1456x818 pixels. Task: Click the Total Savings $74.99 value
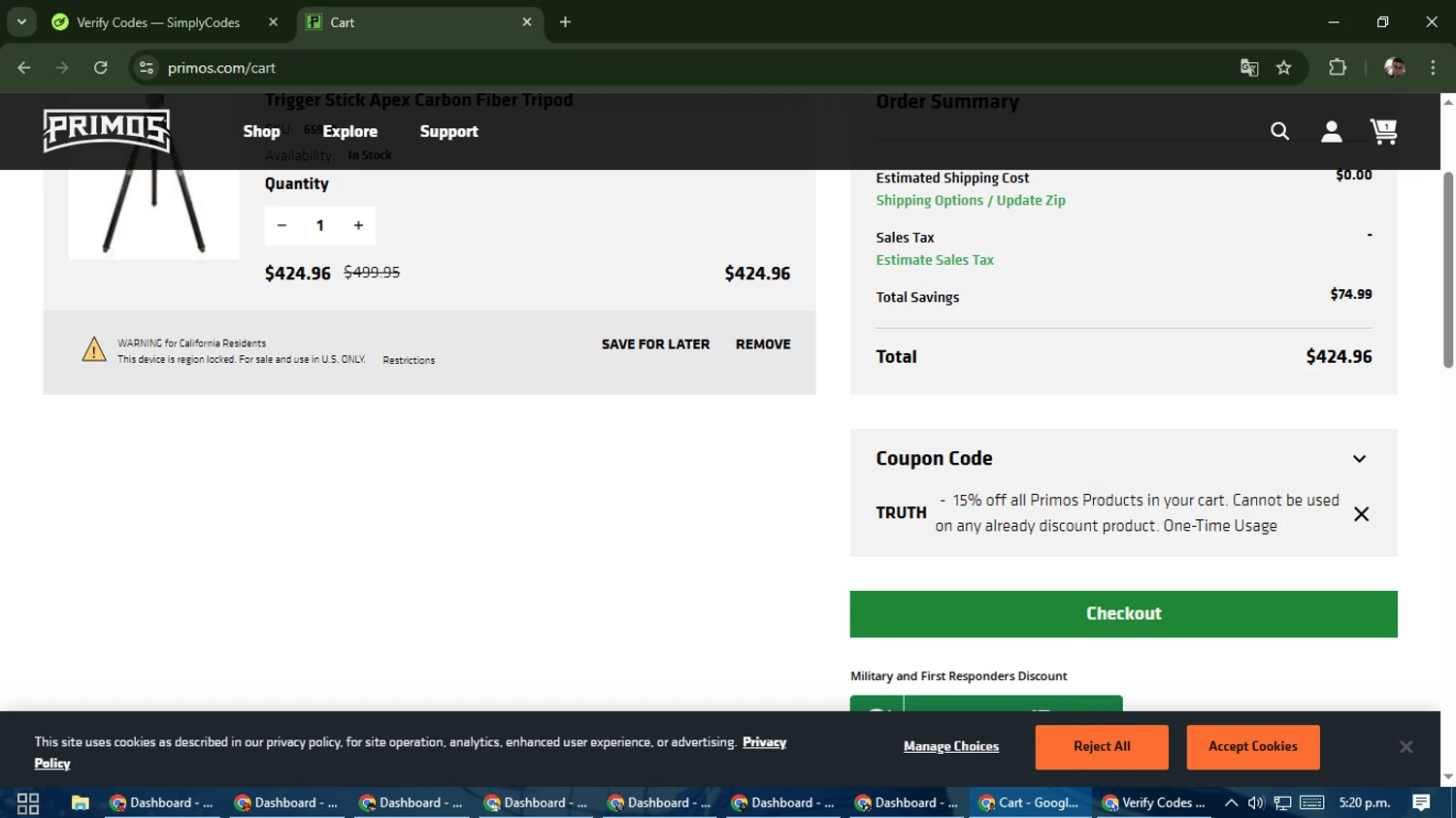[x=1351, y=294]
